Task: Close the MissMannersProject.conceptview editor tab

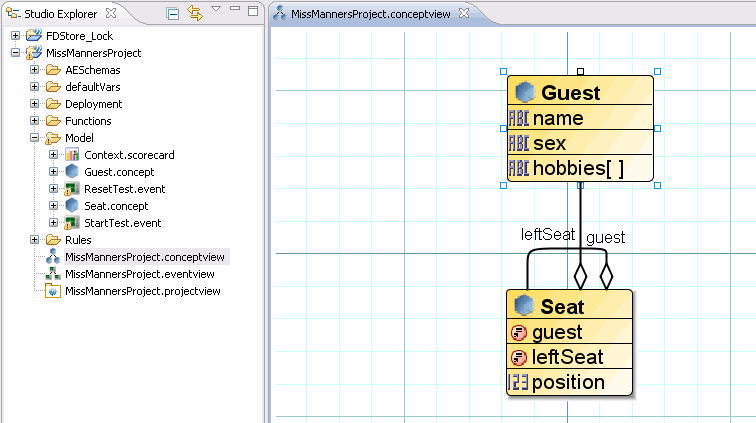Action: coord(464,13)
